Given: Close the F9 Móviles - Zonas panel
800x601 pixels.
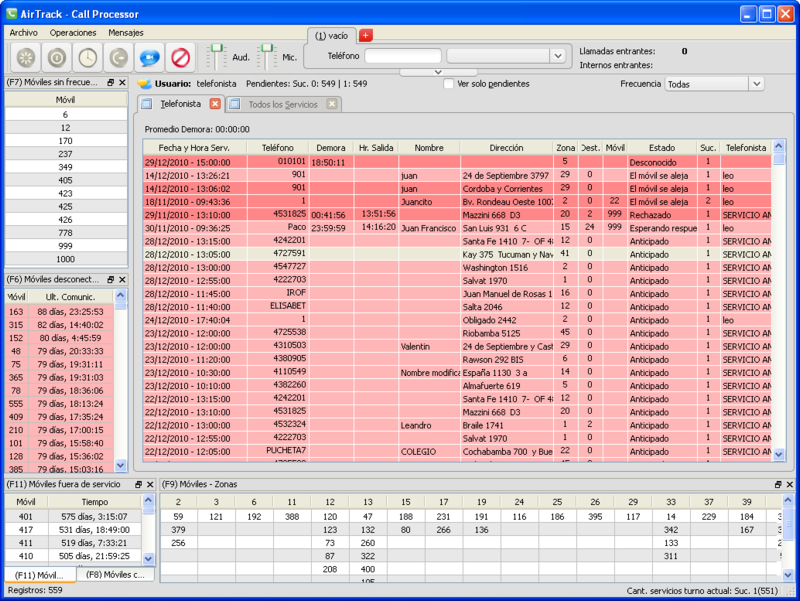Looking at the screenshot, I should click(790, 484).
